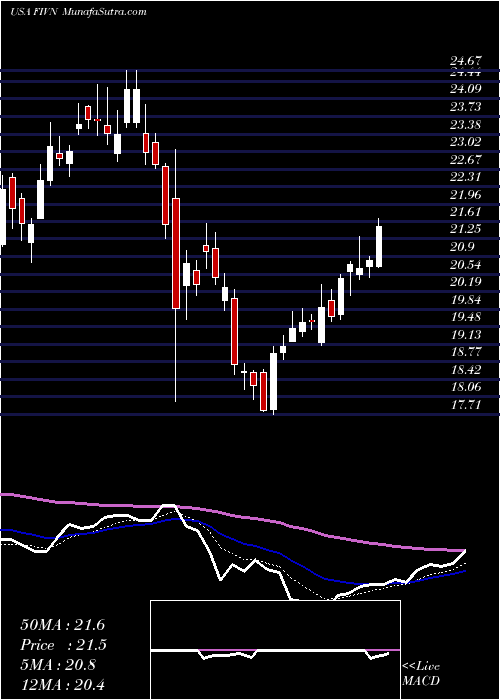Screen dimensions: 500x700
Task: Select the 12MA : 20.4 value
Action: [62, 683]
